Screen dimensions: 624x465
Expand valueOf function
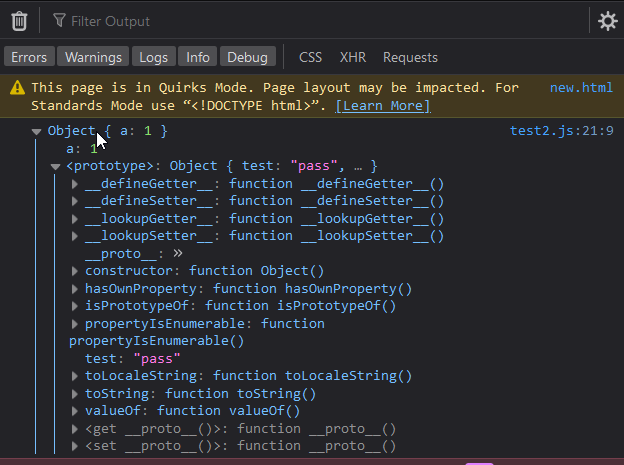(x=74, y=411)
